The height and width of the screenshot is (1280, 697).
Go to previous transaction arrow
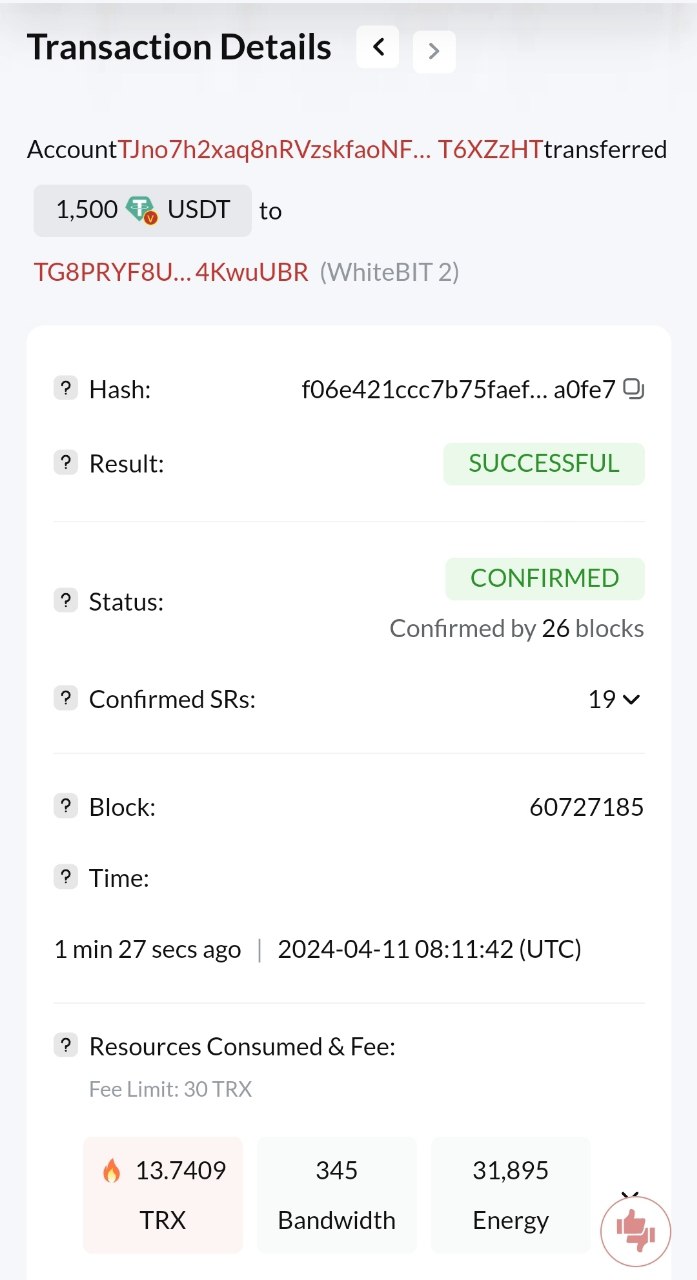click(378, 47)
